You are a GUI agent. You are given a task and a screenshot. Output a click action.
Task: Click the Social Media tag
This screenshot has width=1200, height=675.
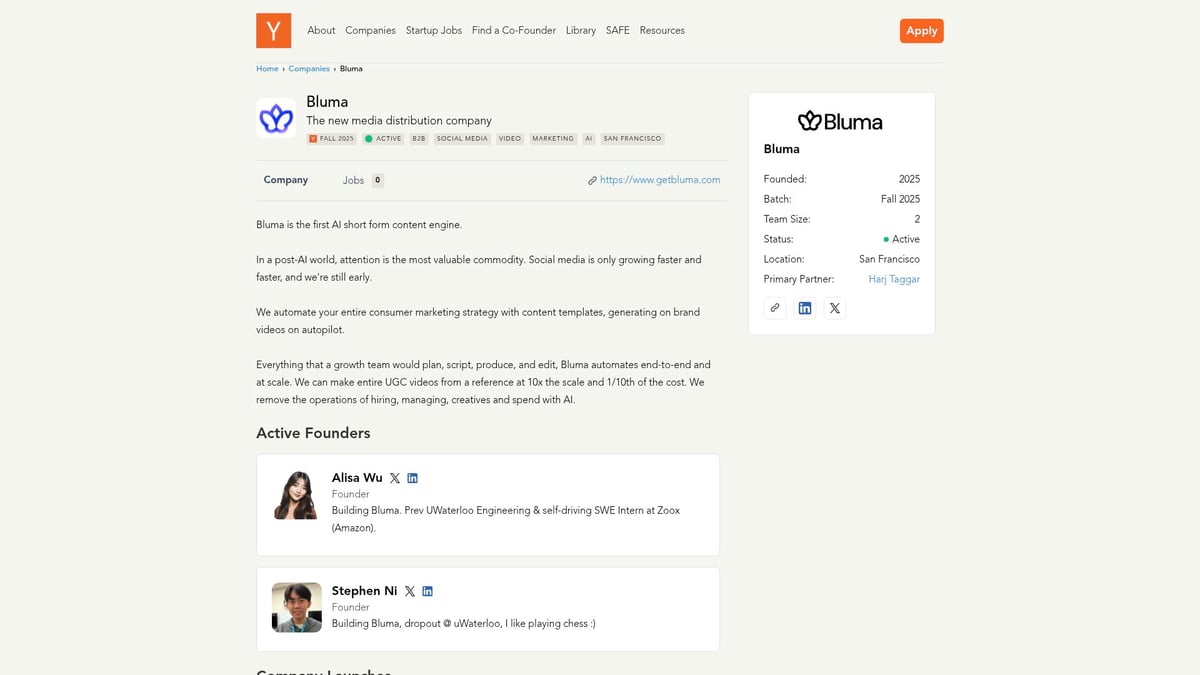click(x=461, y=138)
